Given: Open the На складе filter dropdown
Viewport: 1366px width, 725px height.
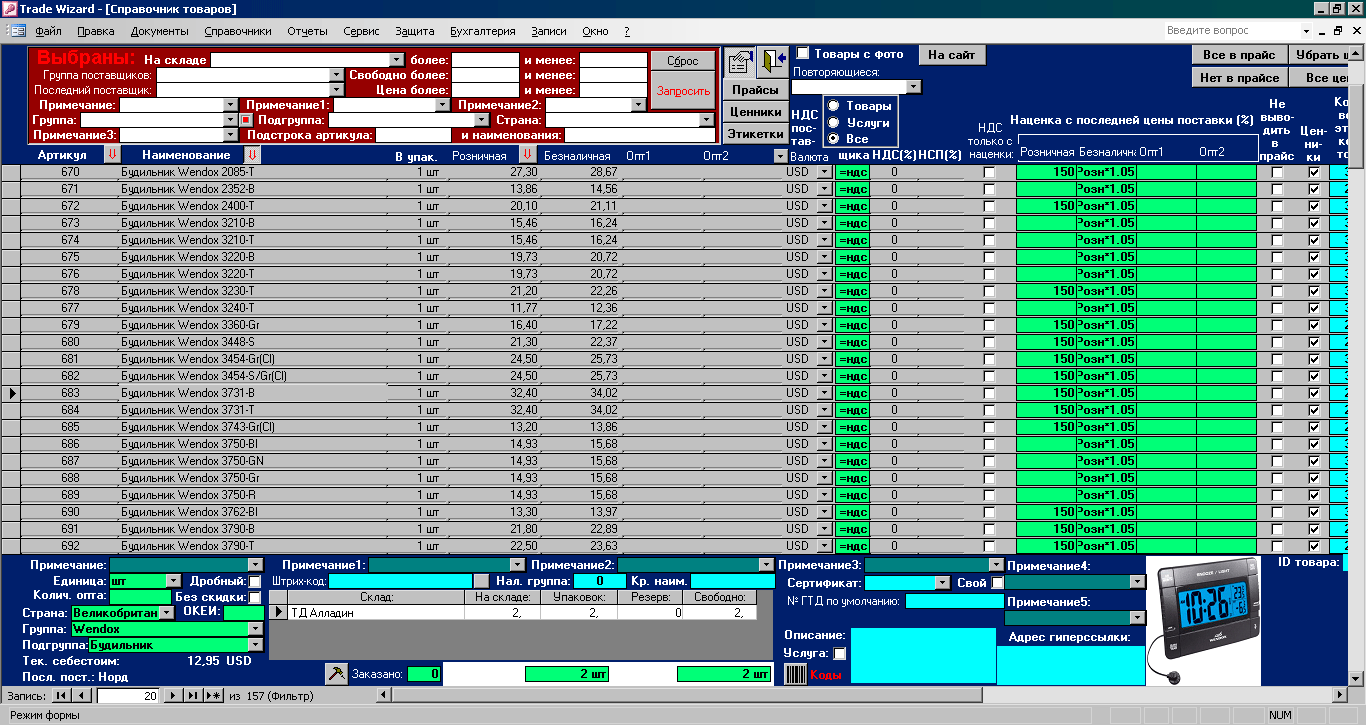Looking at the screenshot, I should (397, 60).
